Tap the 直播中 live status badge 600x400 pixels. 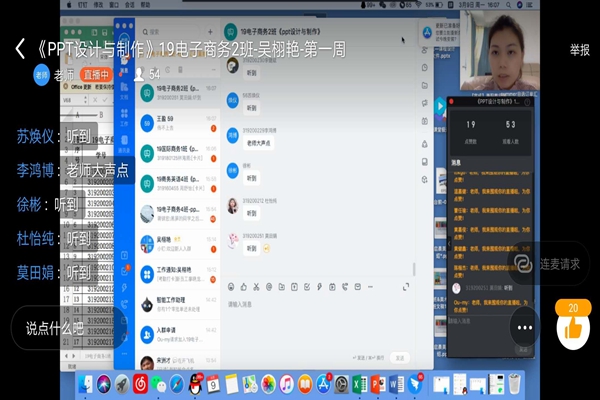(97, 74)
